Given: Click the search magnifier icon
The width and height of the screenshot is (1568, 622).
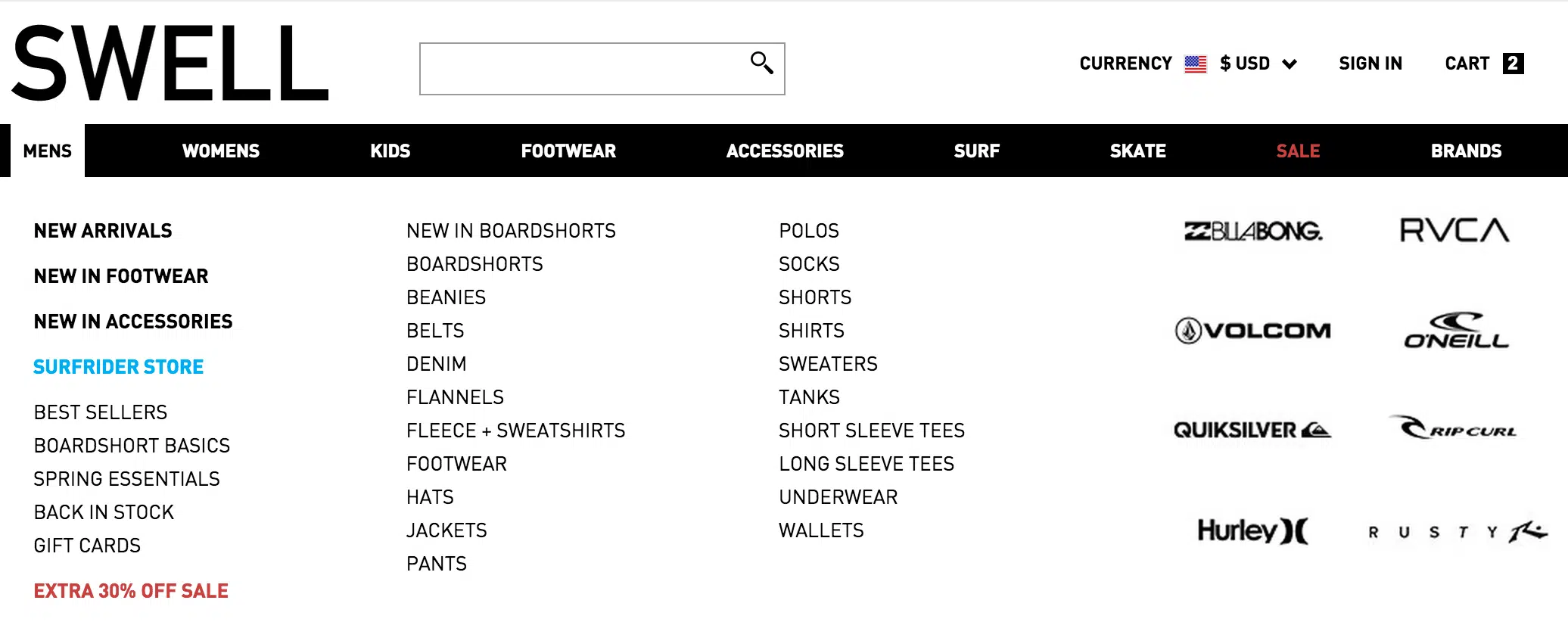Looking at the screenshot, I should [761, 63].
